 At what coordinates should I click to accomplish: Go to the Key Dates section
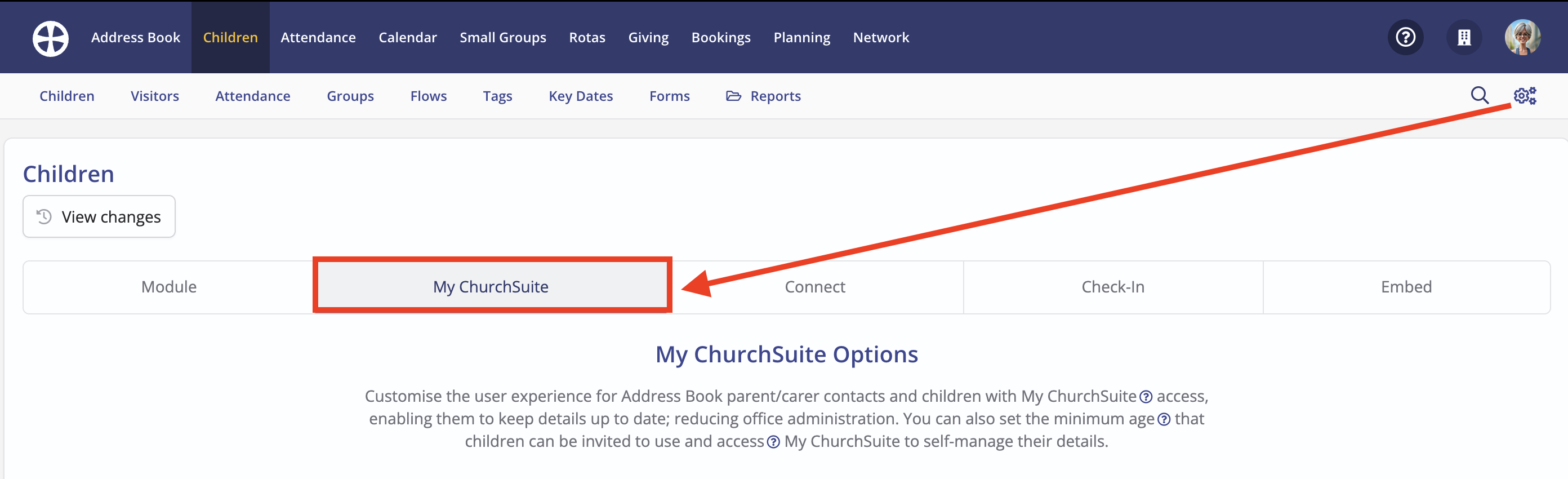point(581,96)
